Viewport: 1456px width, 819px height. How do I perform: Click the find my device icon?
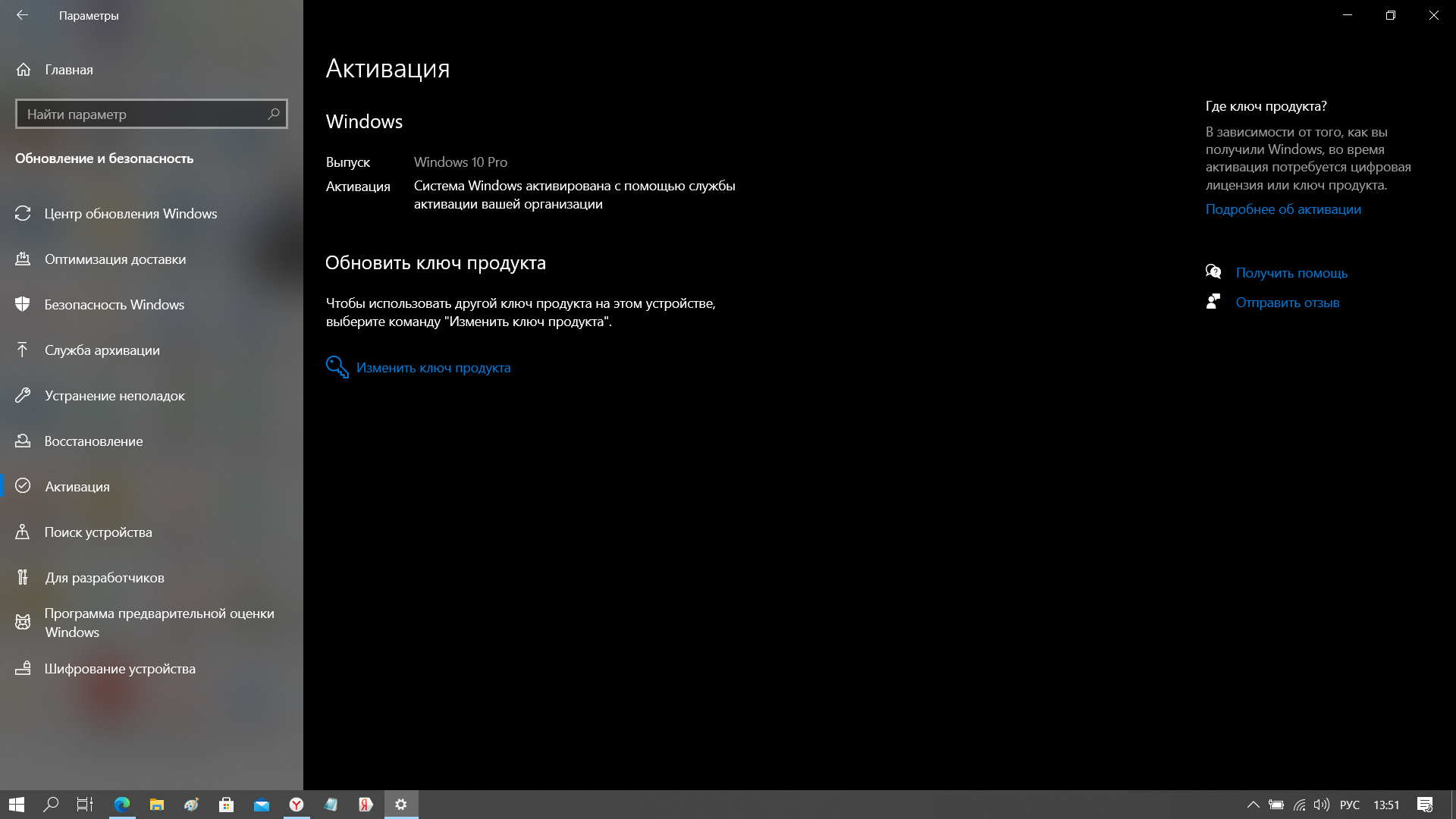click(23, 532)
